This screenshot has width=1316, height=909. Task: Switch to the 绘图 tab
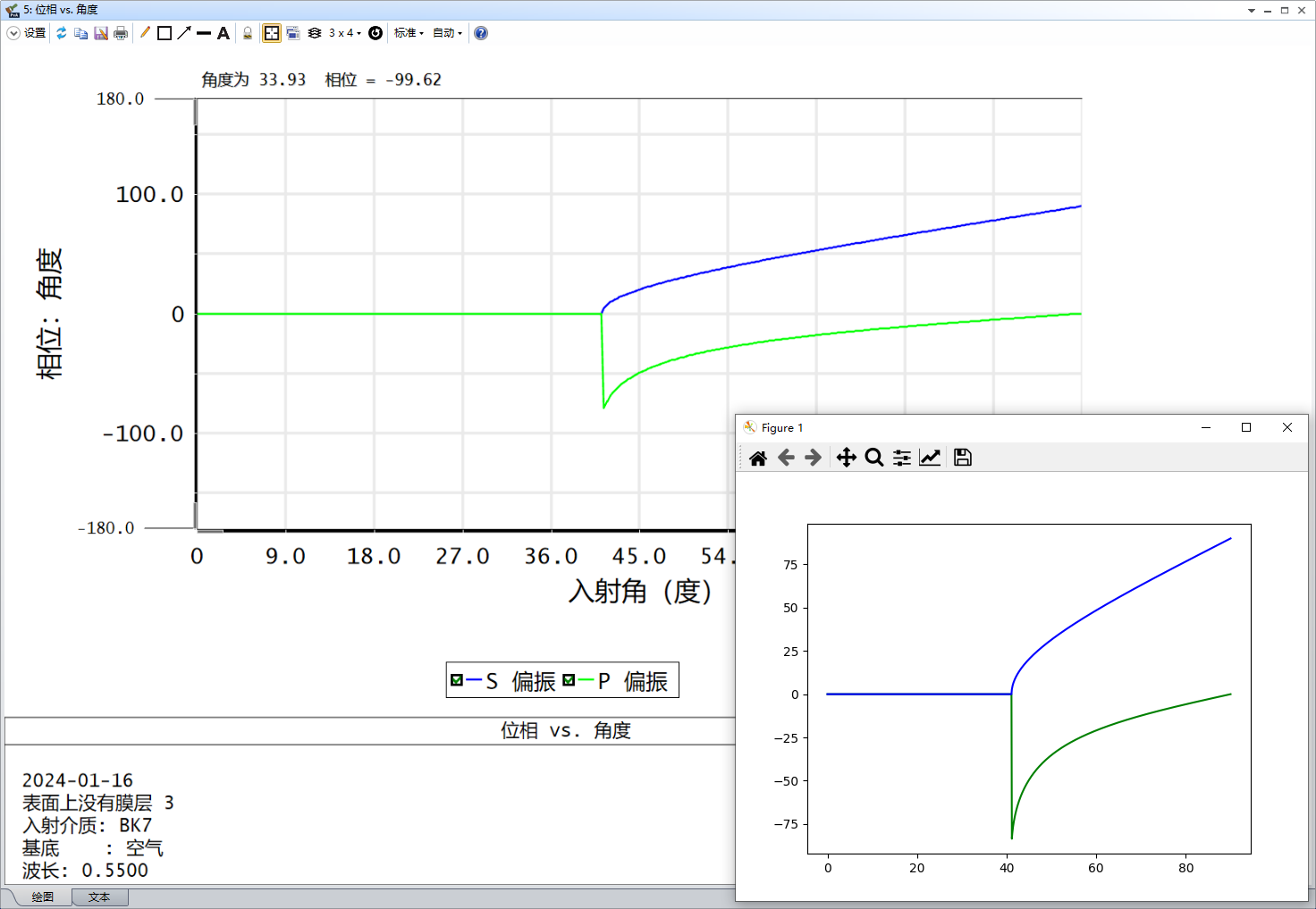point(42,896)
